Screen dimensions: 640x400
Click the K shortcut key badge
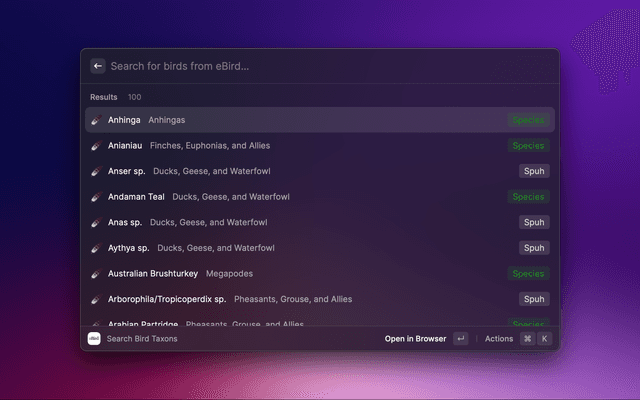click(545, 339)
